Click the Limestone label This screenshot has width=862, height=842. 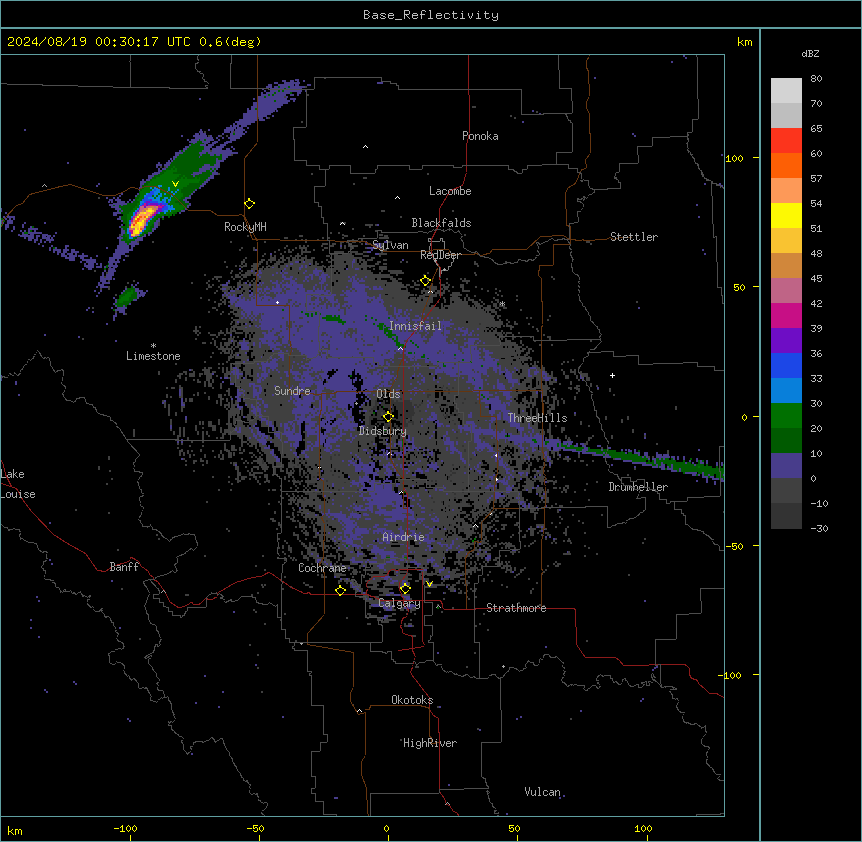click(x=153, y=356)
